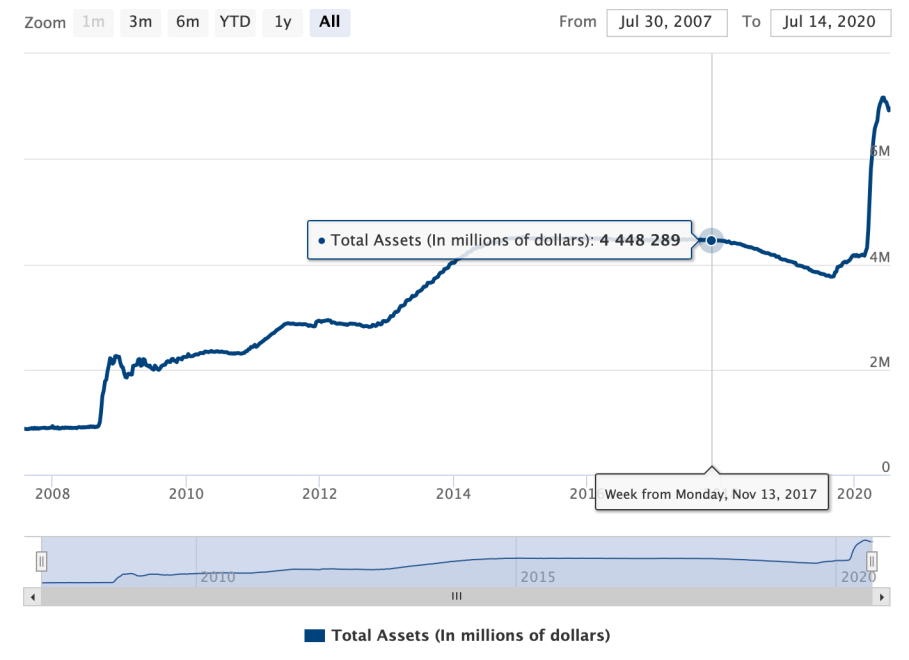This screenshot has height=660, width=909.
Task: Click the right navigator resize handle
Action: (872, 561)
